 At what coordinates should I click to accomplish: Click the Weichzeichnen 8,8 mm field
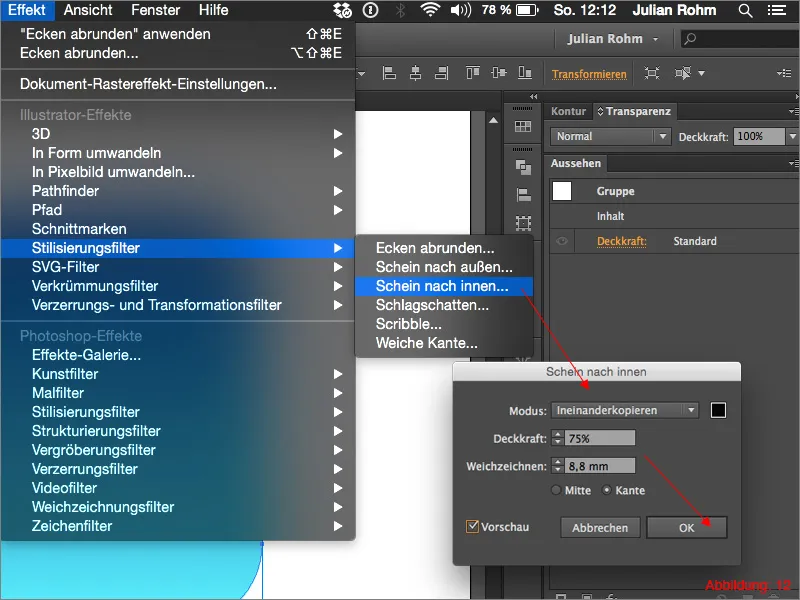[600, 466]
